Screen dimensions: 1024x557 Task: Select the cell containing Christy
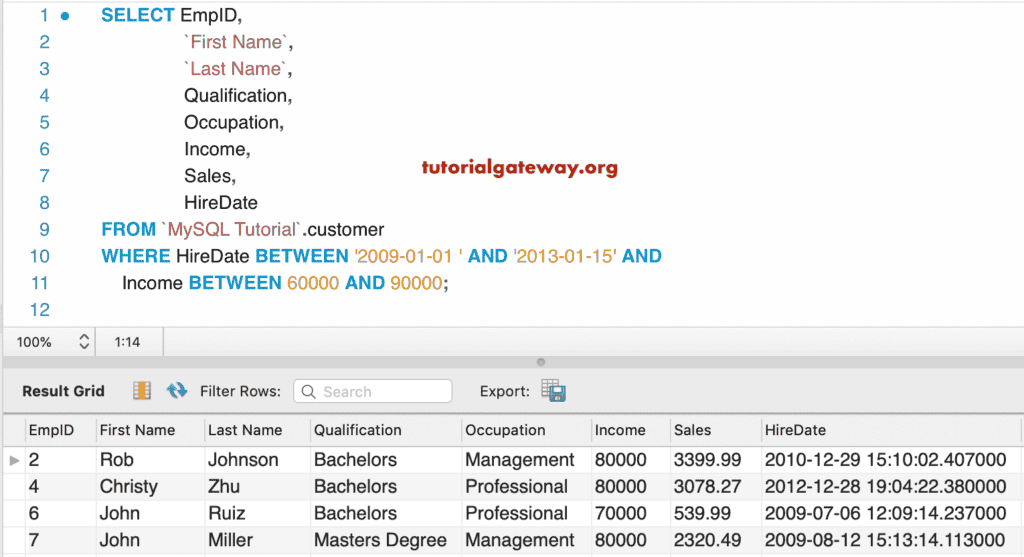pos(128,487)
